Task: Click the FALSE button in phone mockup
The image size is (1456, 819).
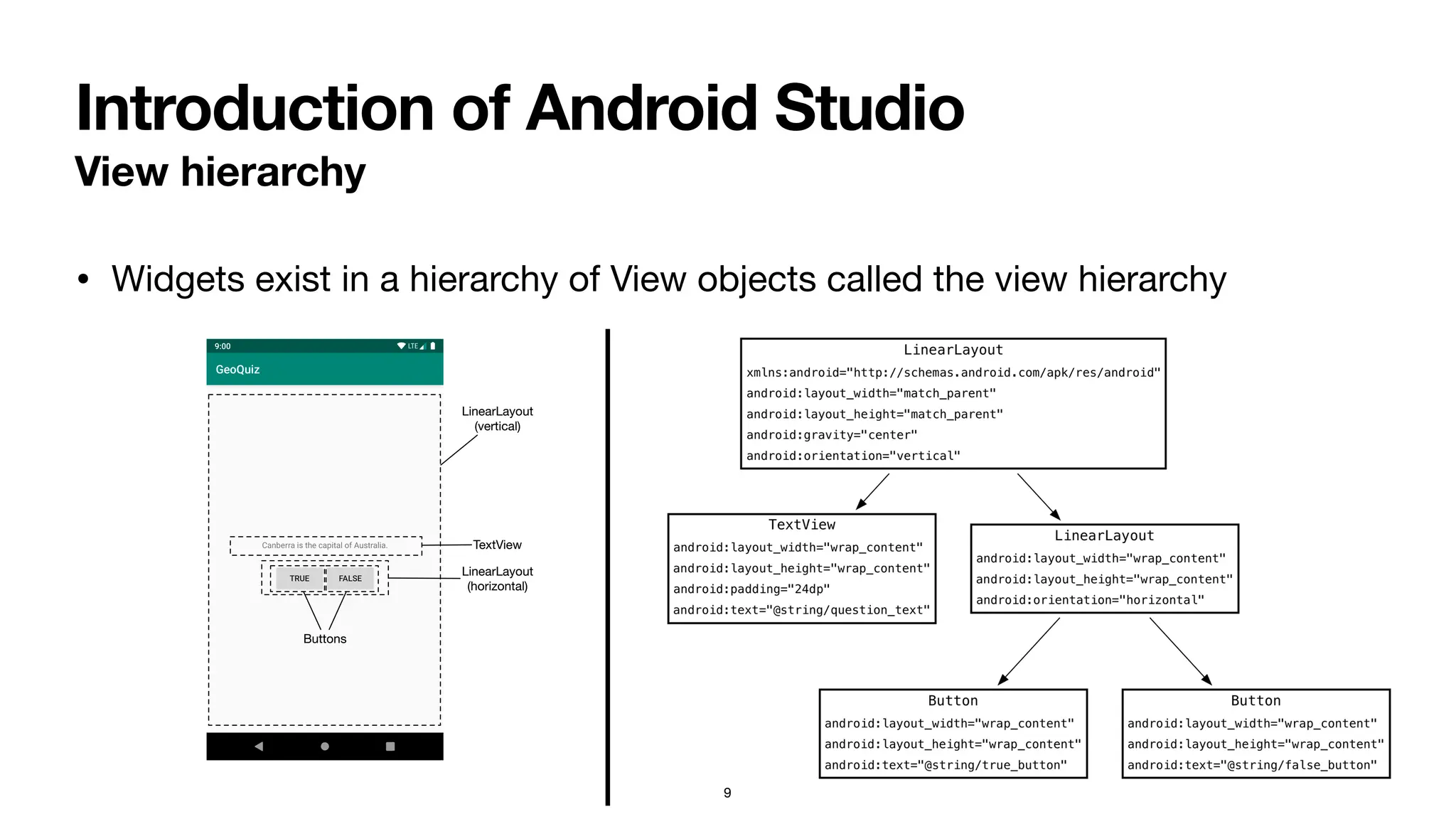Action: click(x=350, y=579)
